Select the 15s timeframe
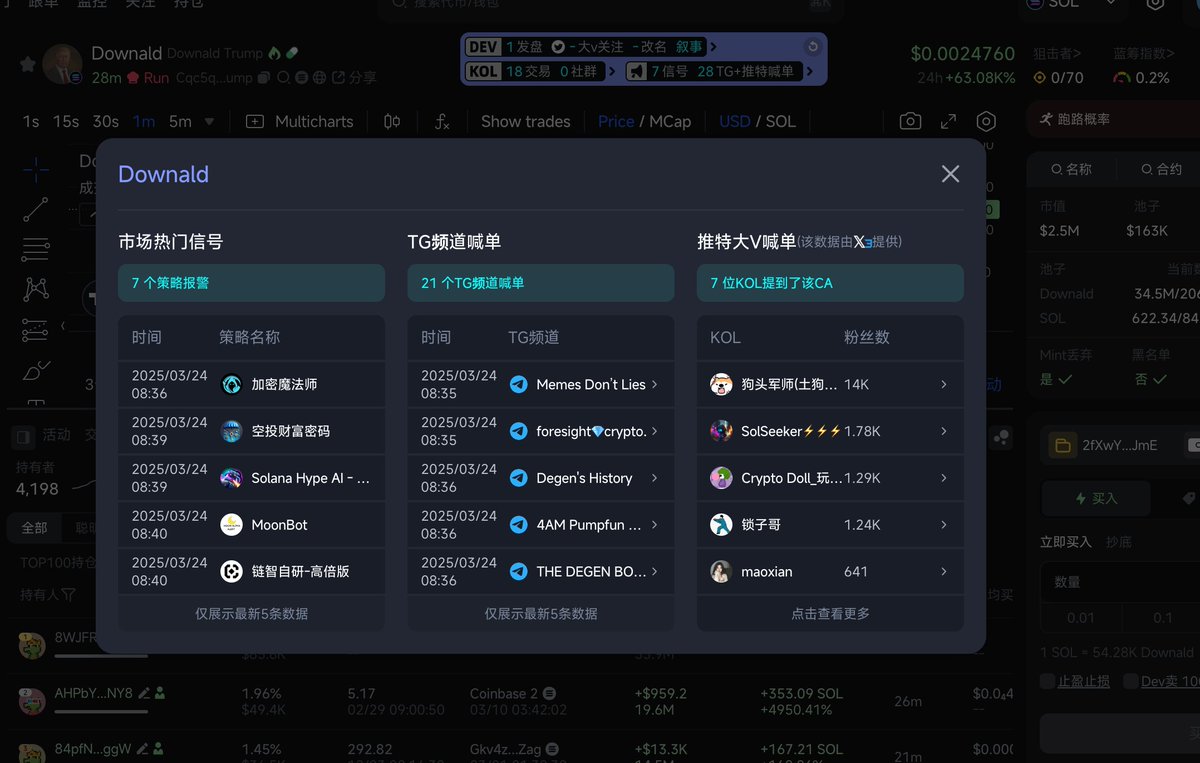The width and height of the screenshot is (1200, 763). point(66,121)
